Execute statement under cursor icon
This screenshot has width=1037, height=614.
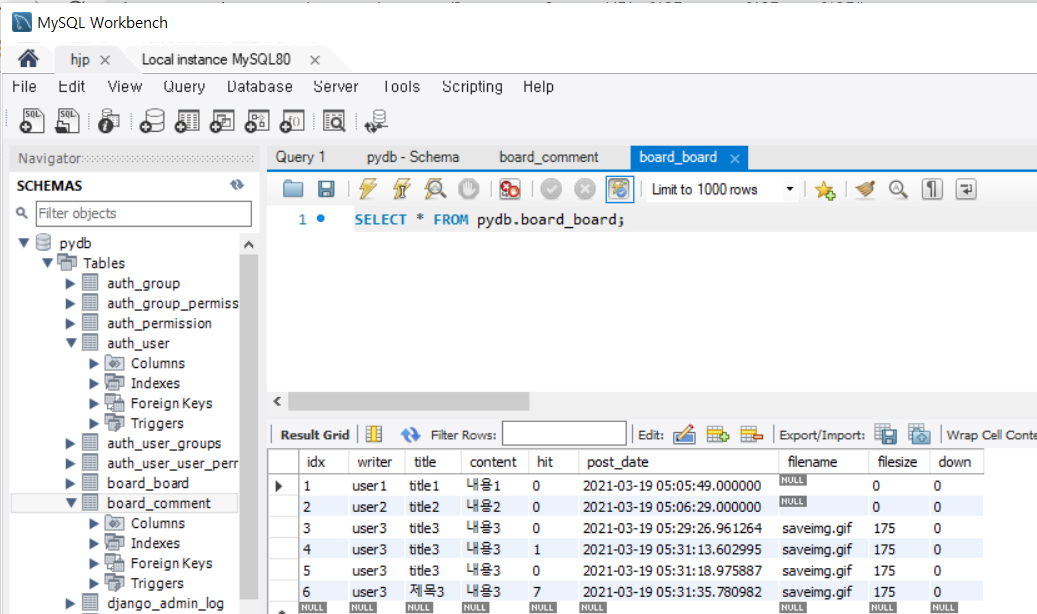pyautogui.click(x=401, y=189)
